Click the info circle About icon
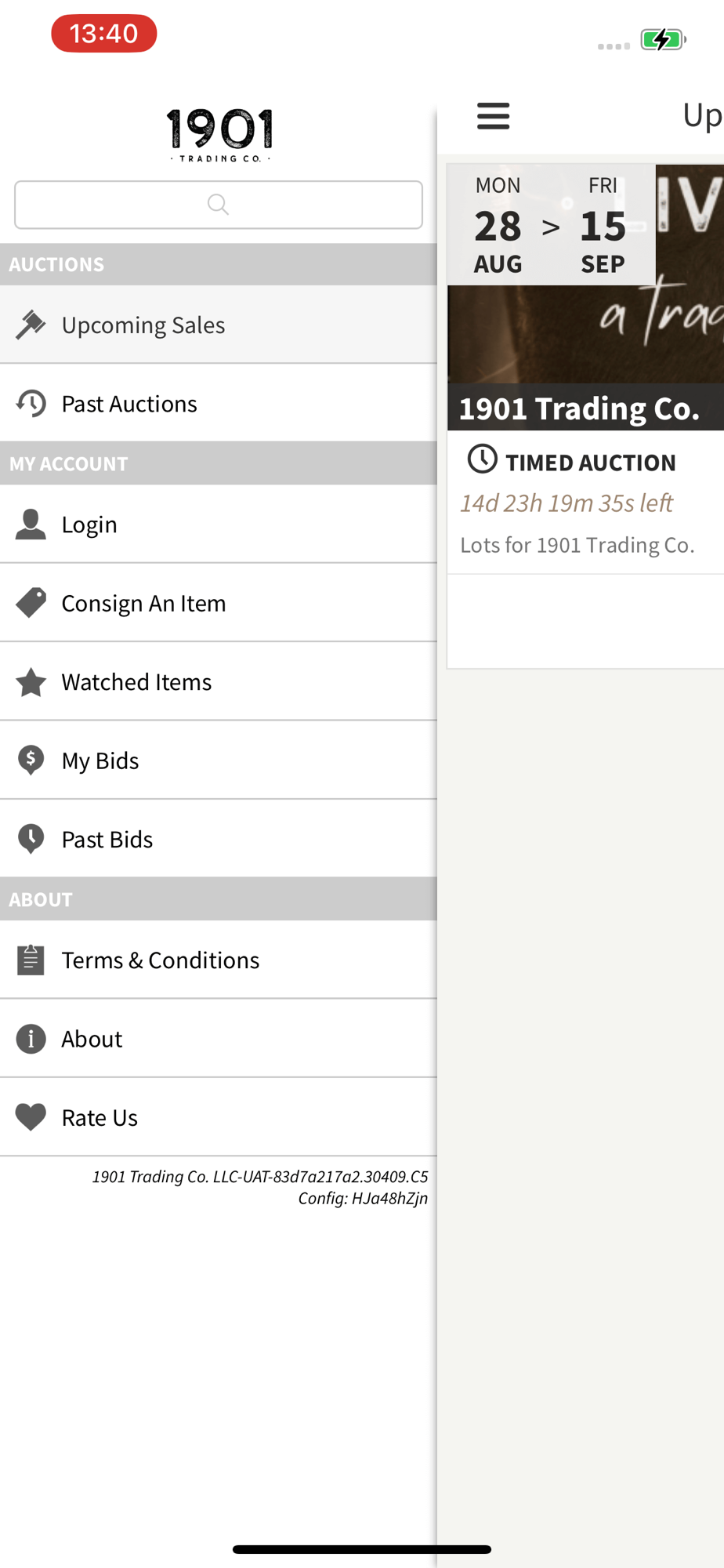The height and width of the screenshot is (1568, 724). coord(31,1039)
